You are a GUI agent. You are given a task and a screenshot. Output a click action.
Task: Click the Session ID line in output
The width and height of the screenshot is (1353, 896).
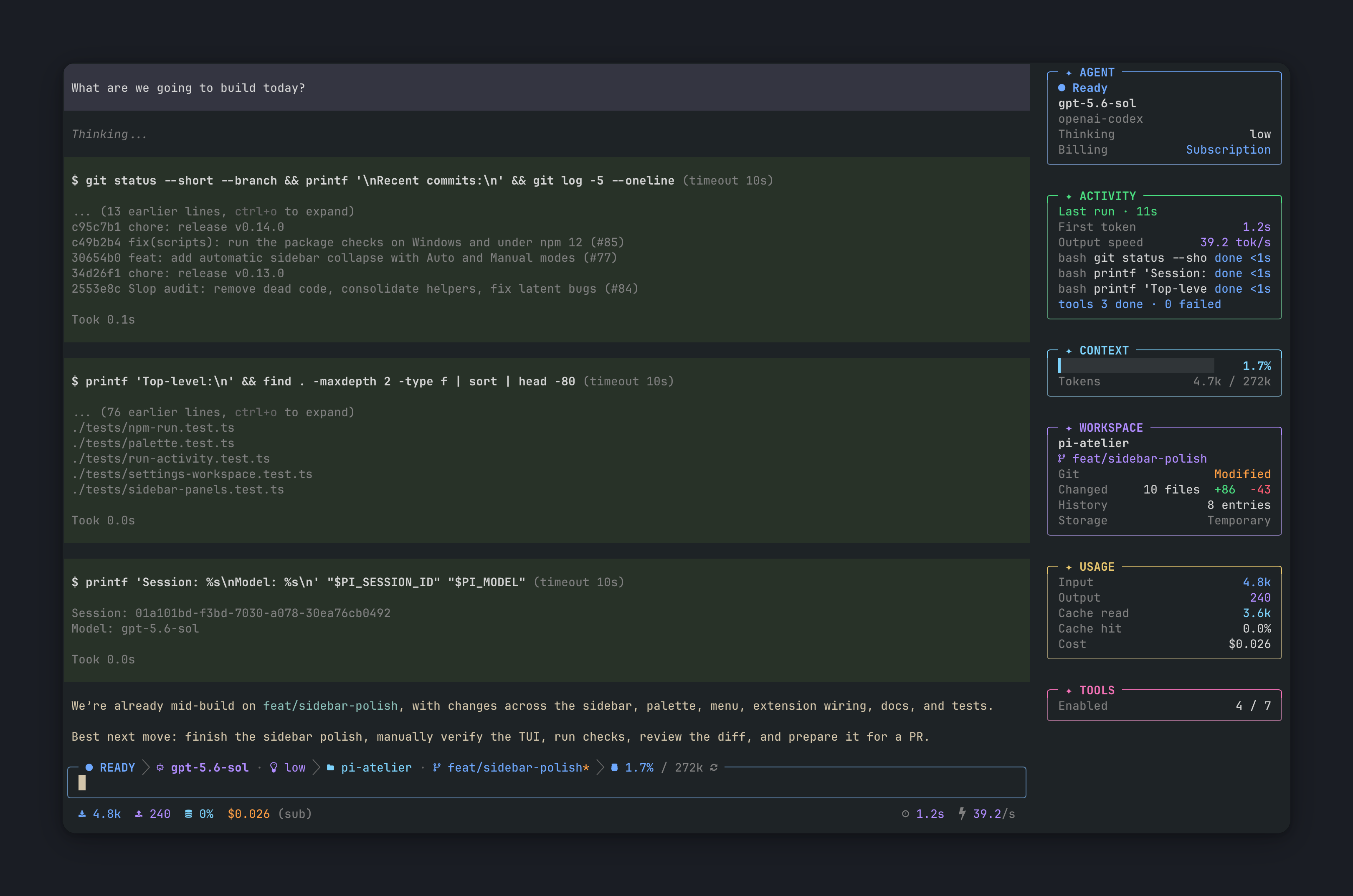(x=231, y=613)
